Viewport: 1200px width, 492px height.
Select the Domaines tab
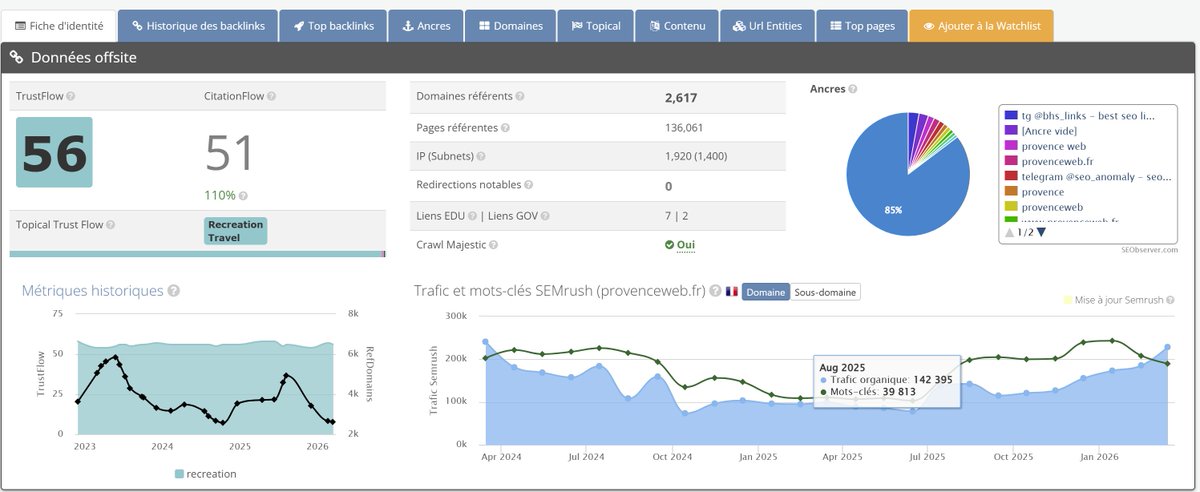(x=510, y=26)
